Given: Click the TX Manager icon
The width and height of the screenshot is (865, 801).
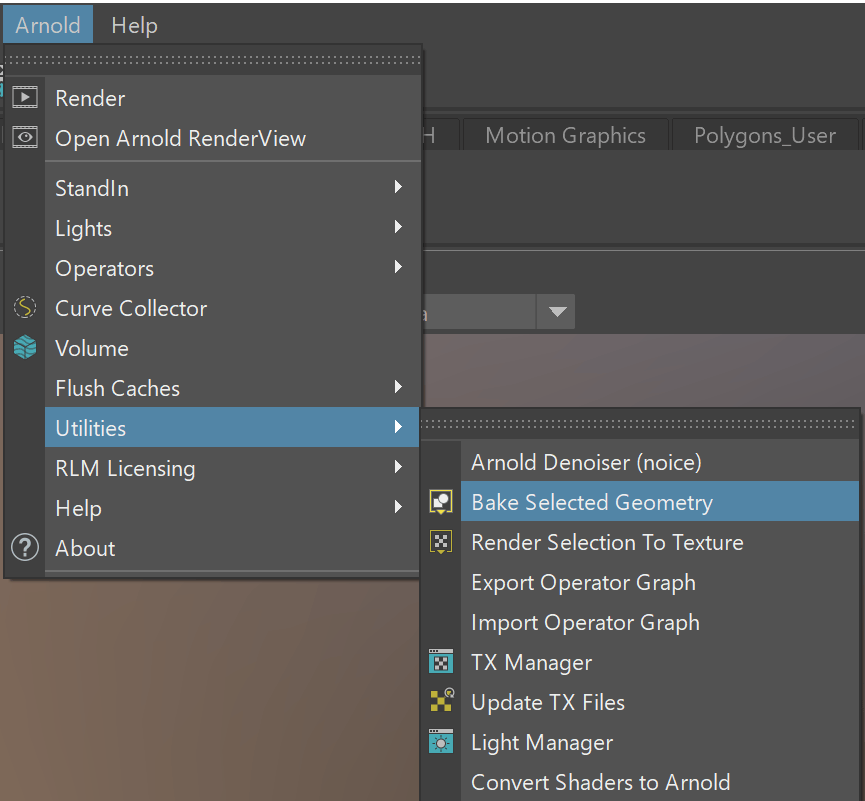Looking at the screenshot, I should pos(441,662).
